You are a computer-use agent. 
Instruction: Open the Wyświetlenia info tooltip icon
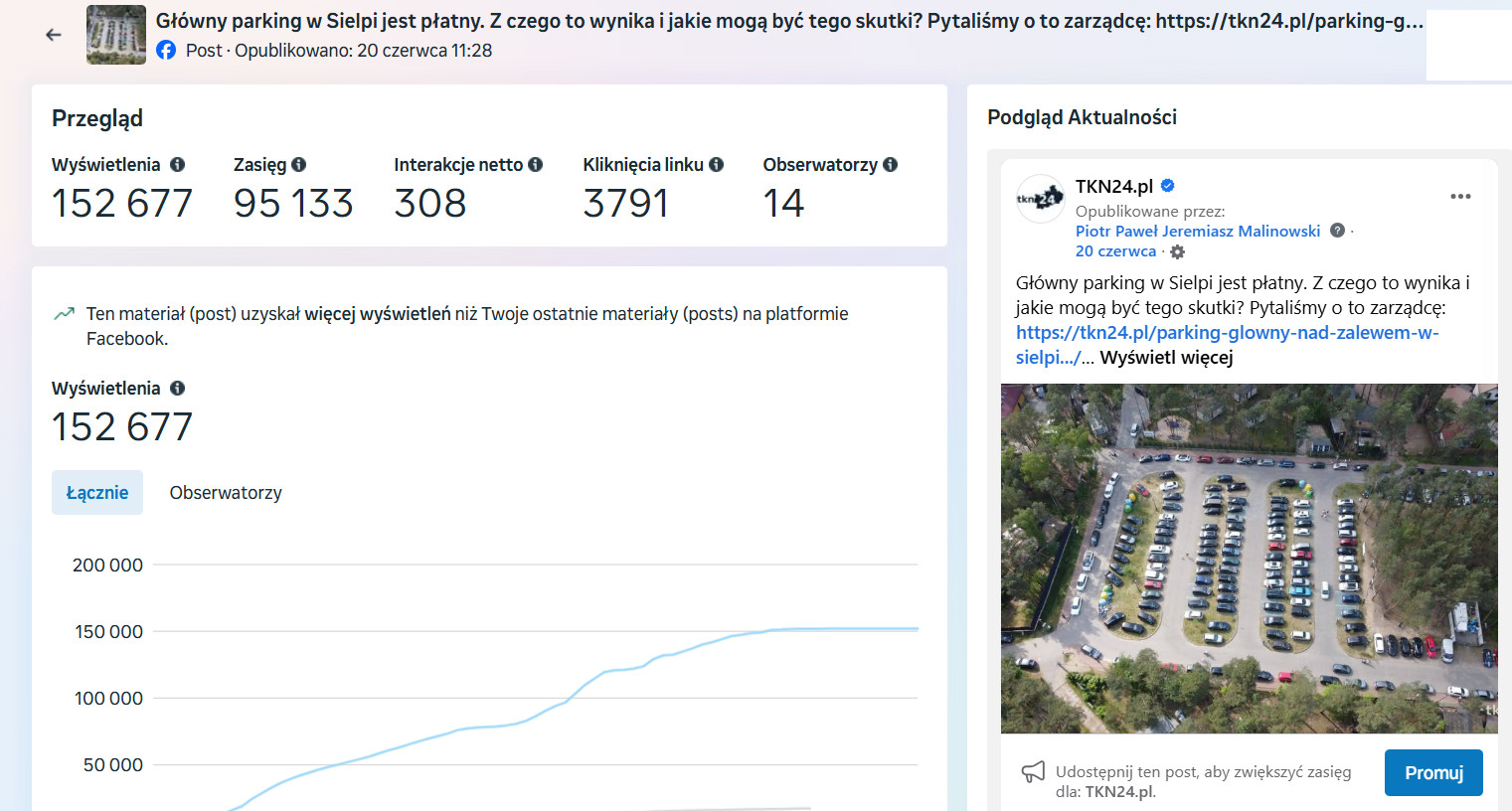[x=178, y=164]
